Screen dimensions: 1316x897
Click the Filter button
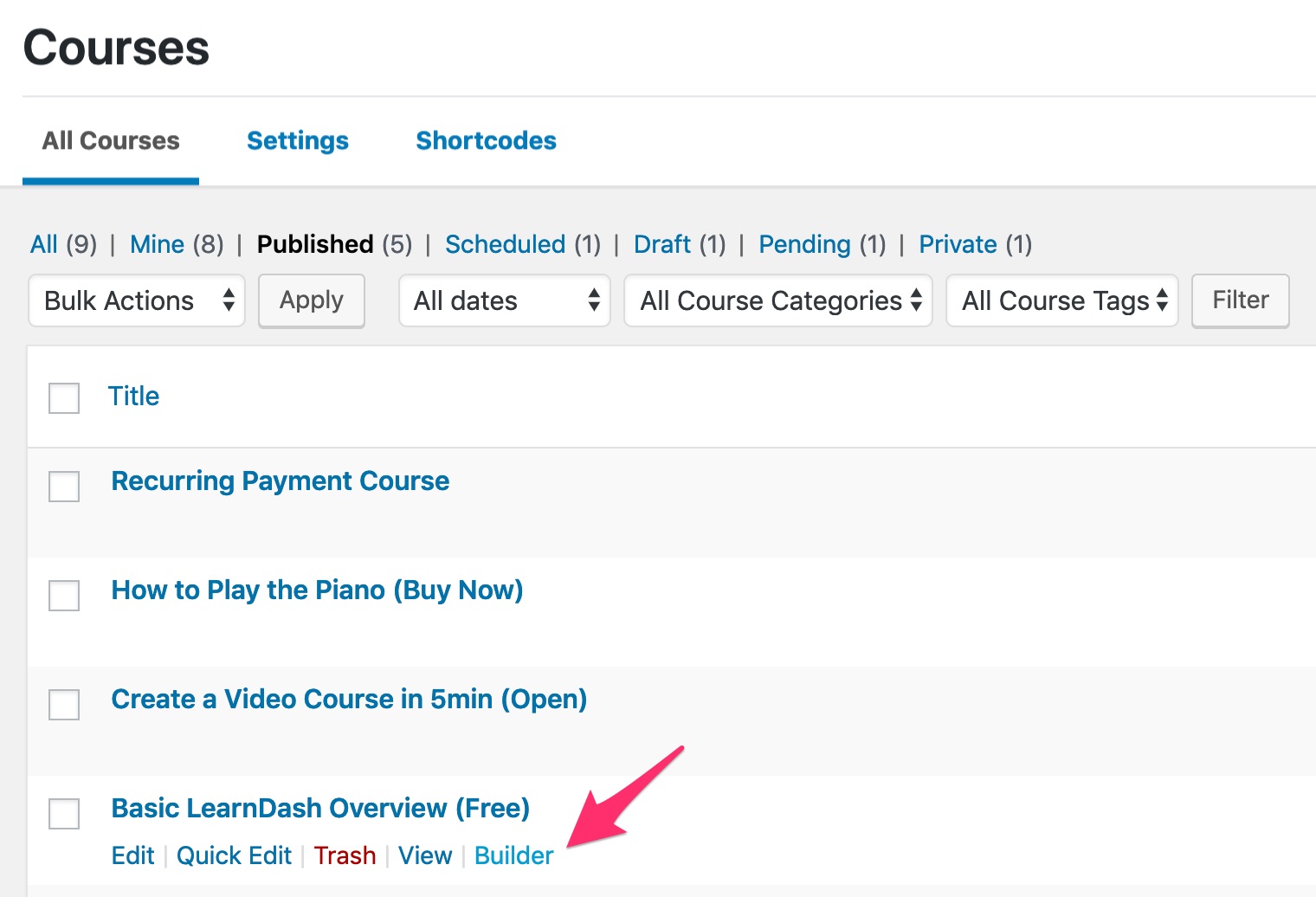point(1240,300)
